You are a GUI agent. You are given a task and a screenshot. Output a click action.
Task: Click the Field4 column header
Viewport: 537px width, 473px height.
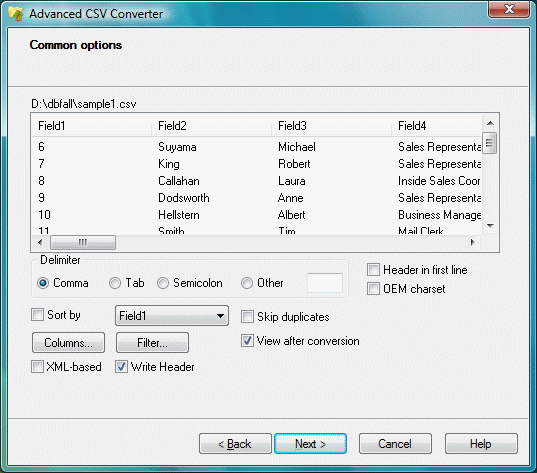pyautogui.click(x=436, y=126)
